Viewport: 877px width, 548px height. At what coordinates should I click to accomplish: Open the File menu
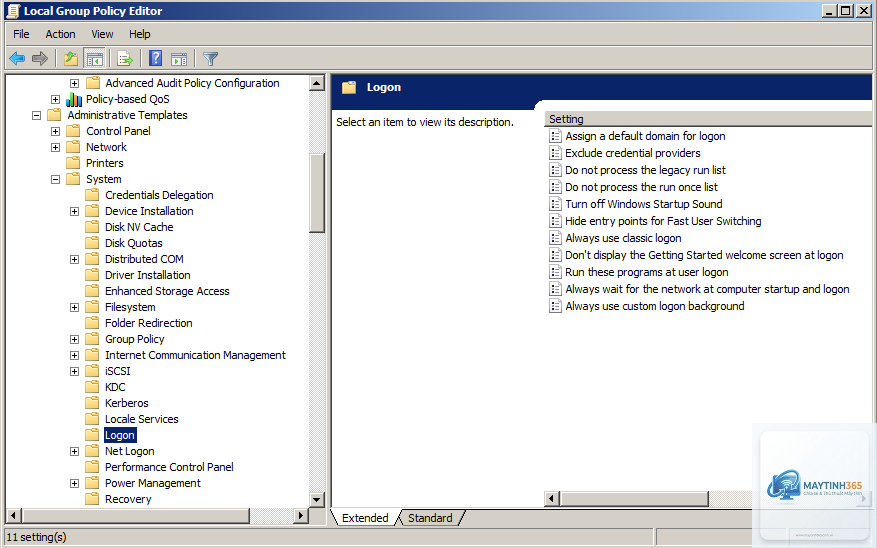[21, 34]
